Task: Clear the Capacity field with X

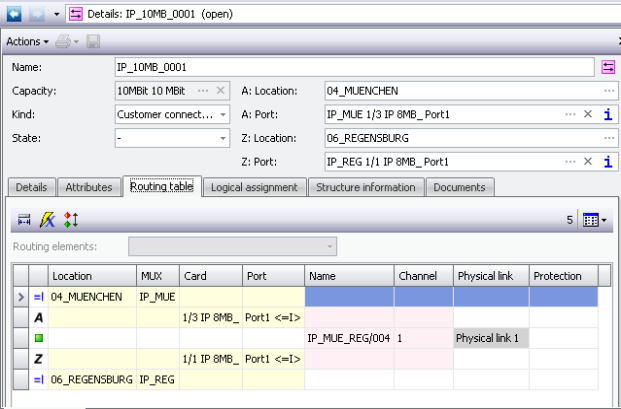Action: (x=221, y=91)
